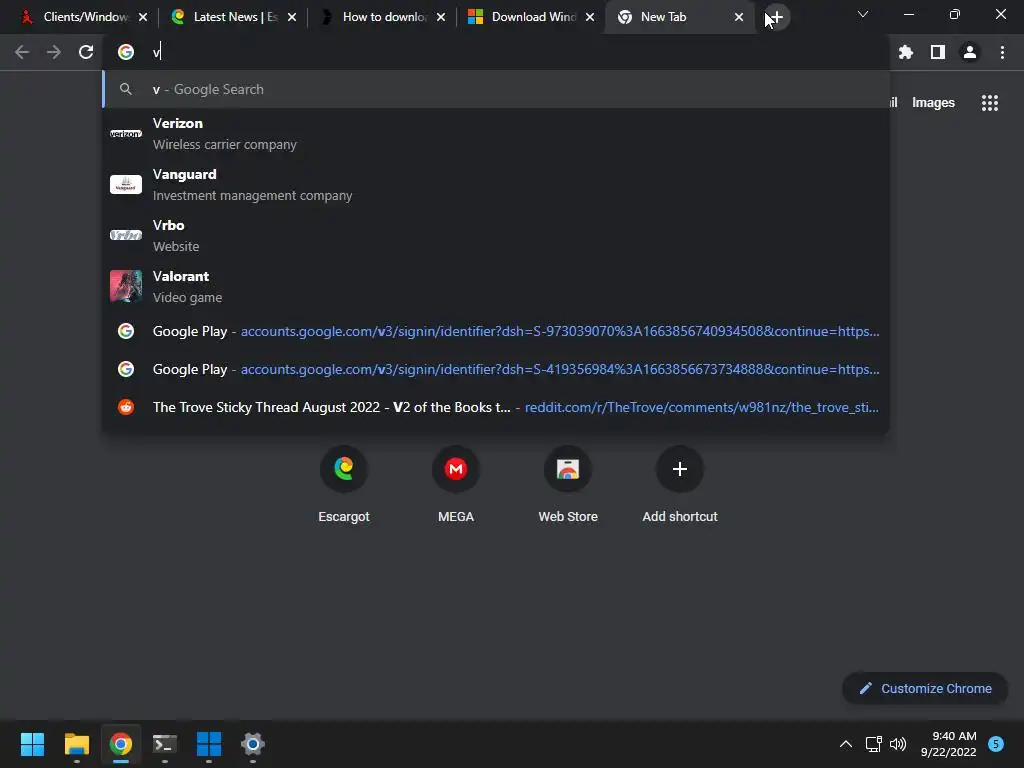This screenshot has height=768, width=1024.
Task: Click the volume speaker tray icon
Action: pos(899,744)
